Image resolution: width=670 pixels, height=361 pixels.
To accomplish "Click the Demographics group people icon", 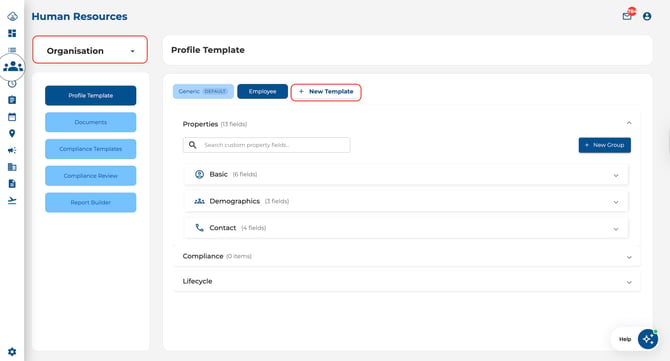I will tap(200, 201).
